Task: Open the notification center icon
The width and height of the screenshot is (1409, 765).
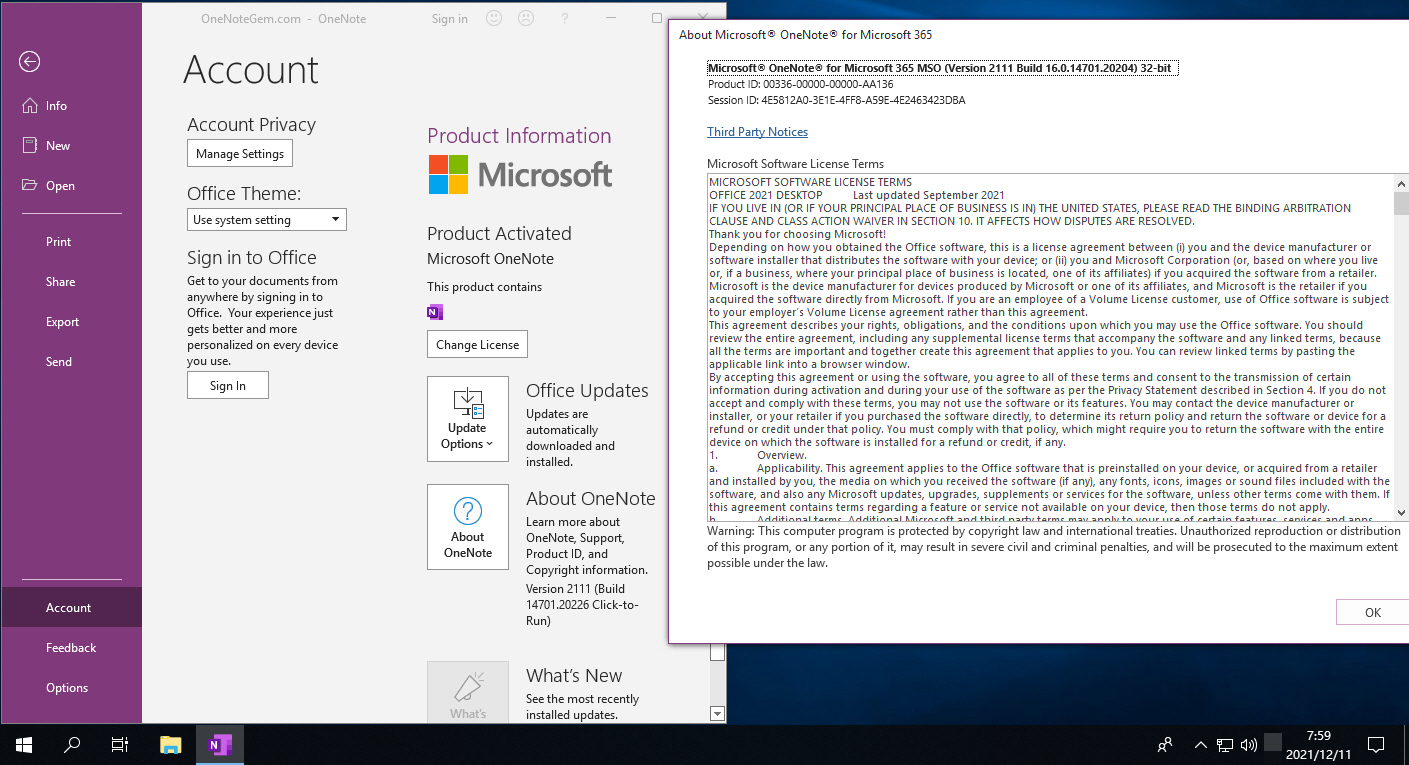Action: click(x=1376, y=745)
